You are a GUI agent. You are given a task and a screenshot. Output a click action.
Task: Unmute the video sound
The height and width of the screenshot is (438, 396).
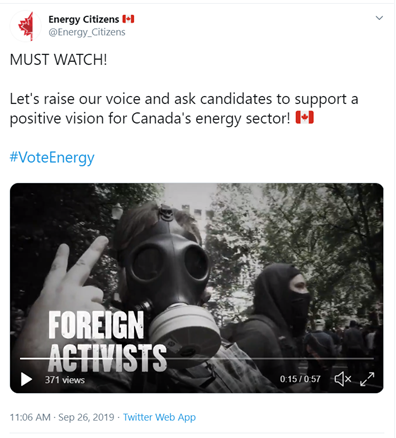pyautogui.click(x=343, y=379)
